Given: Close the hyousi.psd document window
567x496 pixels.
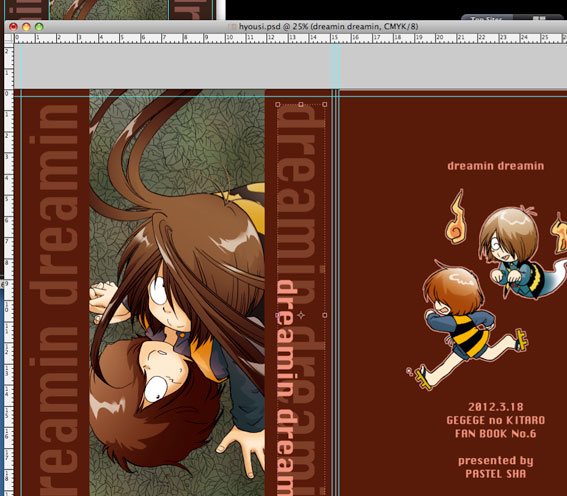Looking at the screenshot, I should click(13, 27).
